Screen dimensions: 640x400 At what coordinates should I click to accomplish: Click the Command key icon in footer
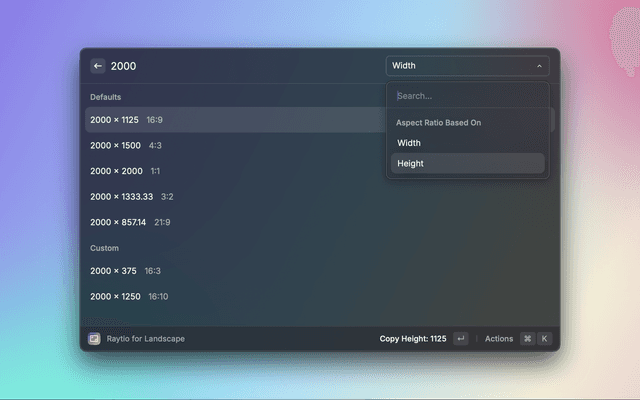pyautogui.click(x=527, y=339)
